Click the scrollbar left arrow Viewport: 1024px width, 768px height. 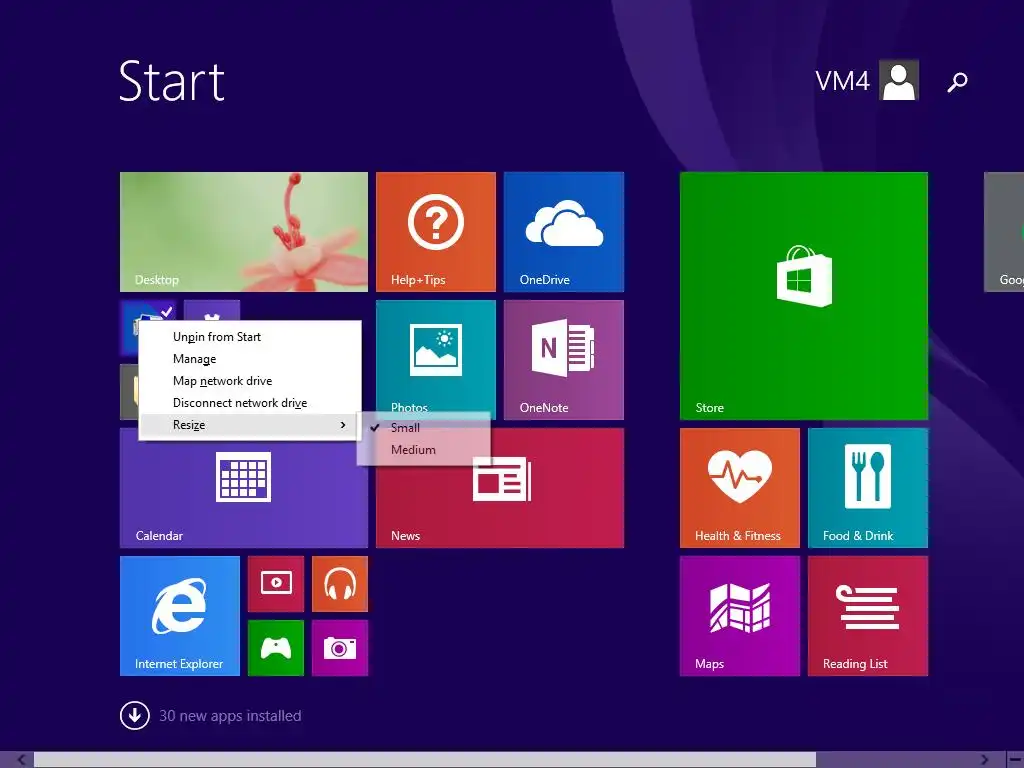(x=21, y=760)
